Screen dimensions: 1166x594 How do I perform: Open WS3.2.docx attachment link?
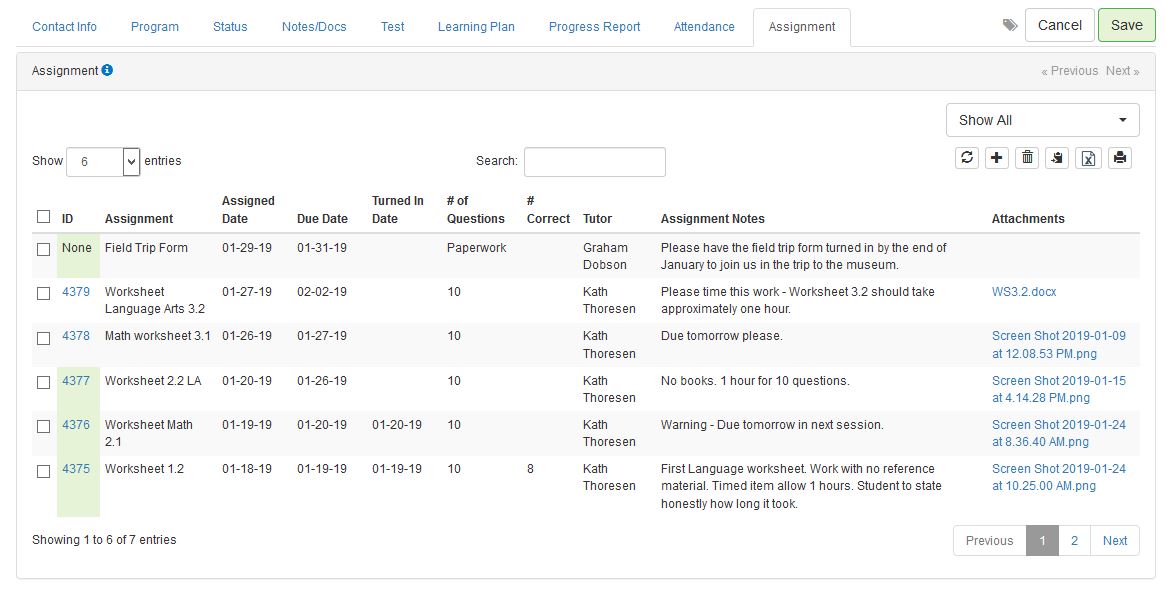(x=1024, y=291)
